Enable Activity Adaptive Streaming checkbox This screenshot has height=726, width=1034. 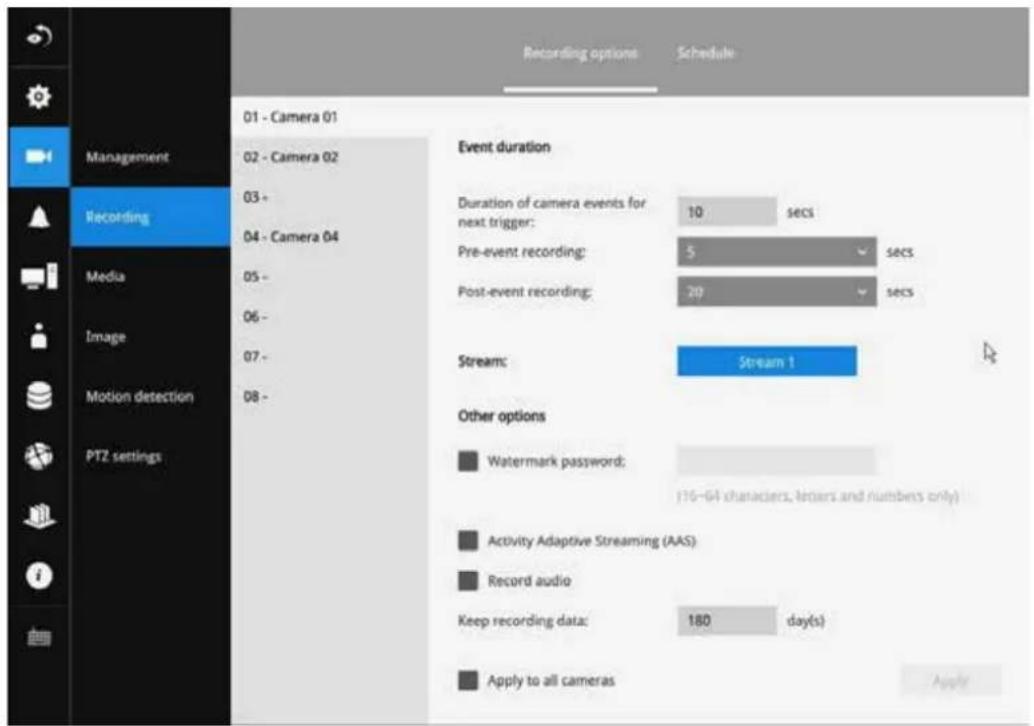[468, 541]
